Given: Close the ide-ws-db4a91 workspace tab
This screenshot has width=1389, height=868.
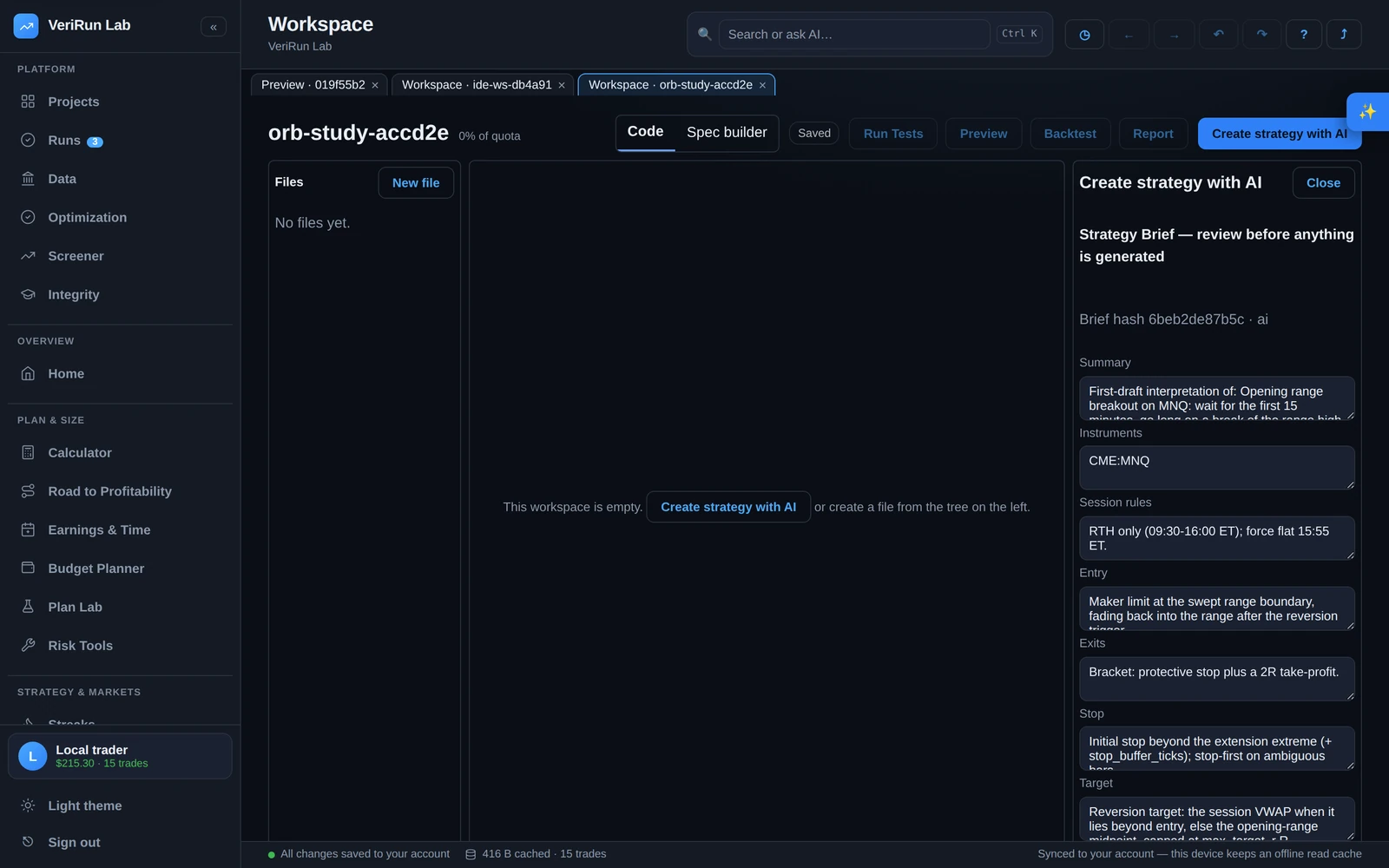Looking at the screenshot, I should (x=562, y=85).
